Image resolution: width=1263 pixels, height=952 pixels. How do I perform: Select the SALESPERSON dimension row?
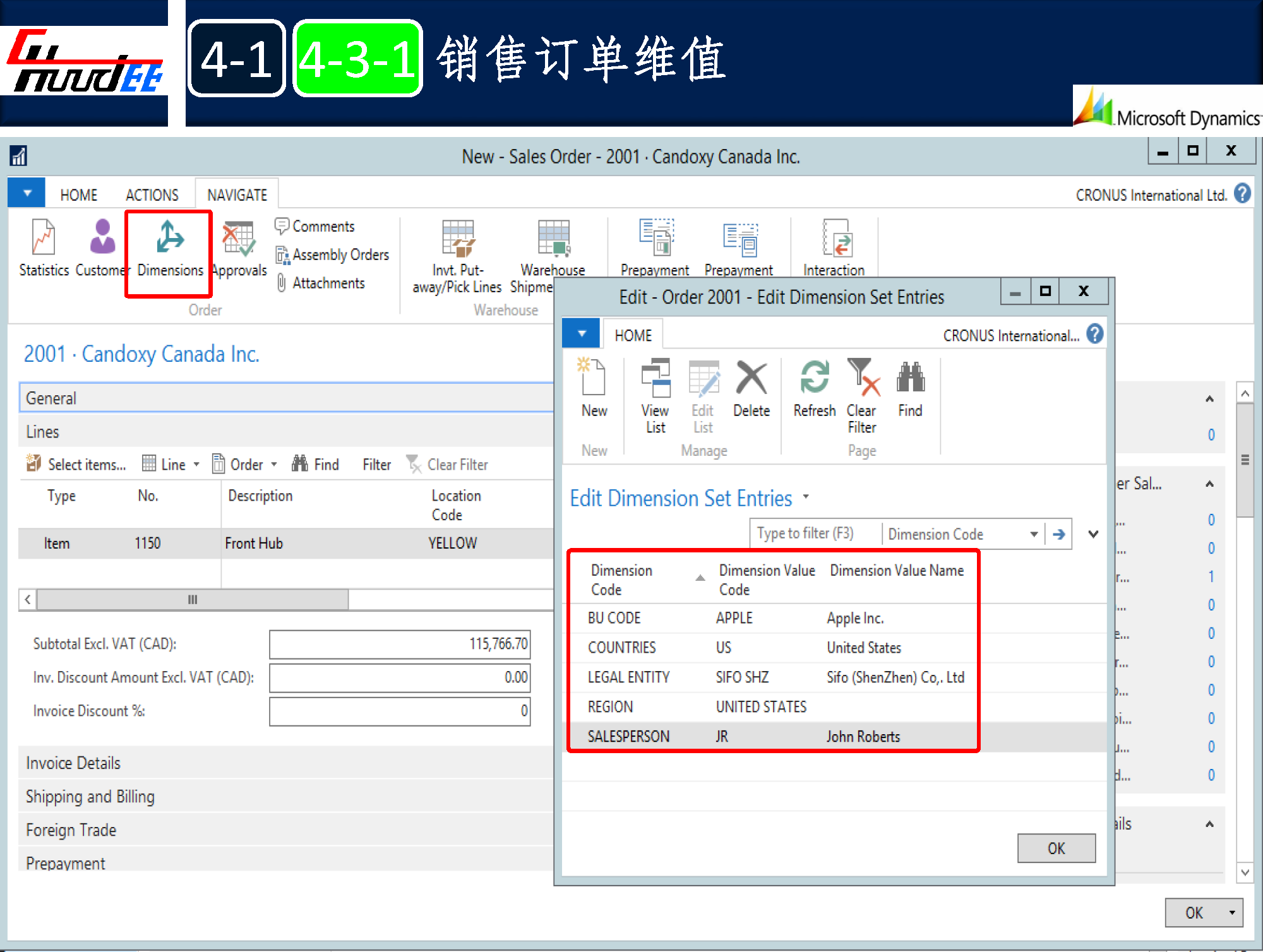(628, 736)
